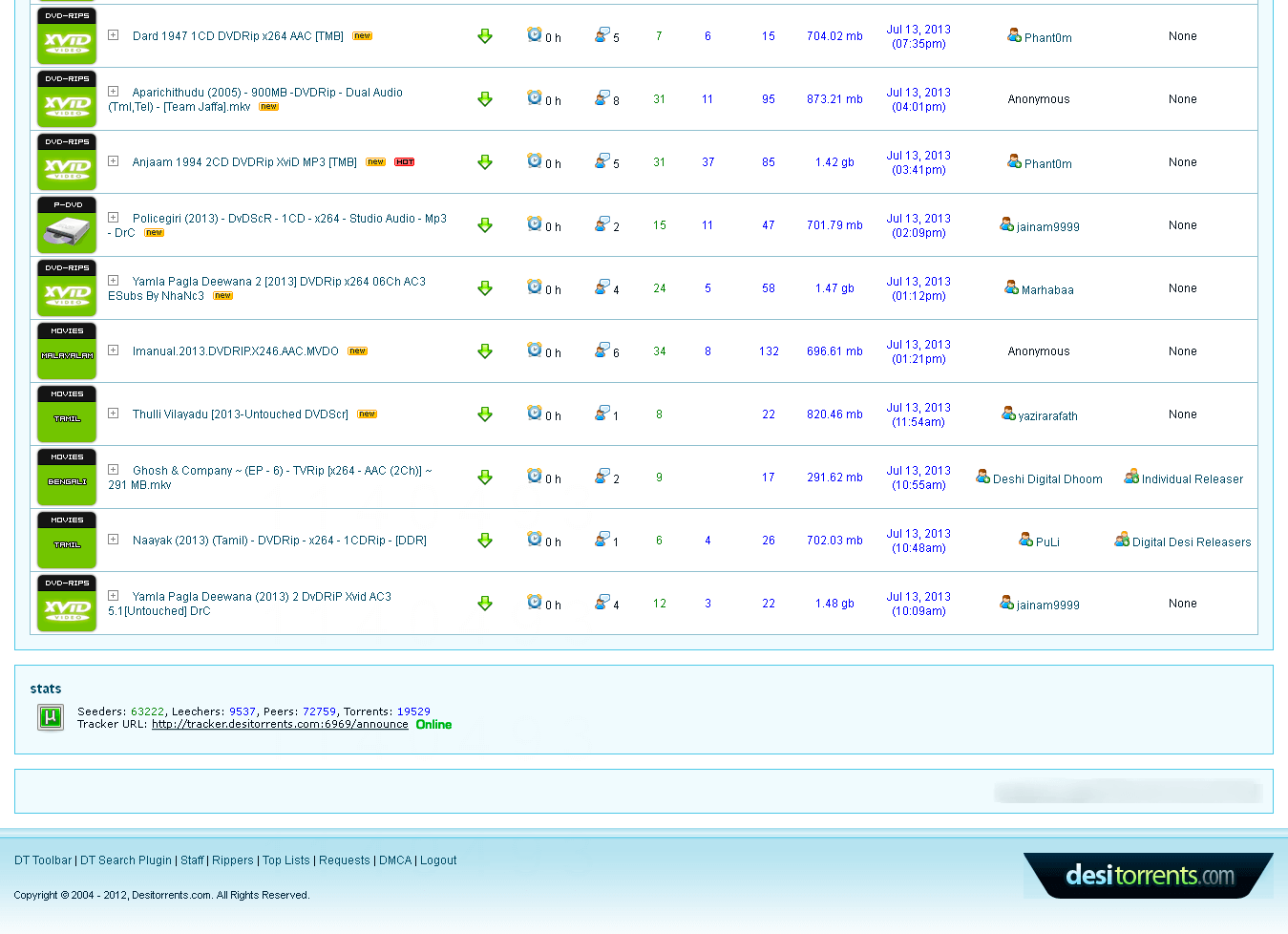This screenshot has width=1288, height=934.
Task: Open Movies Bengali category icon for Ghosh & Company
Action: coord(67,478)
